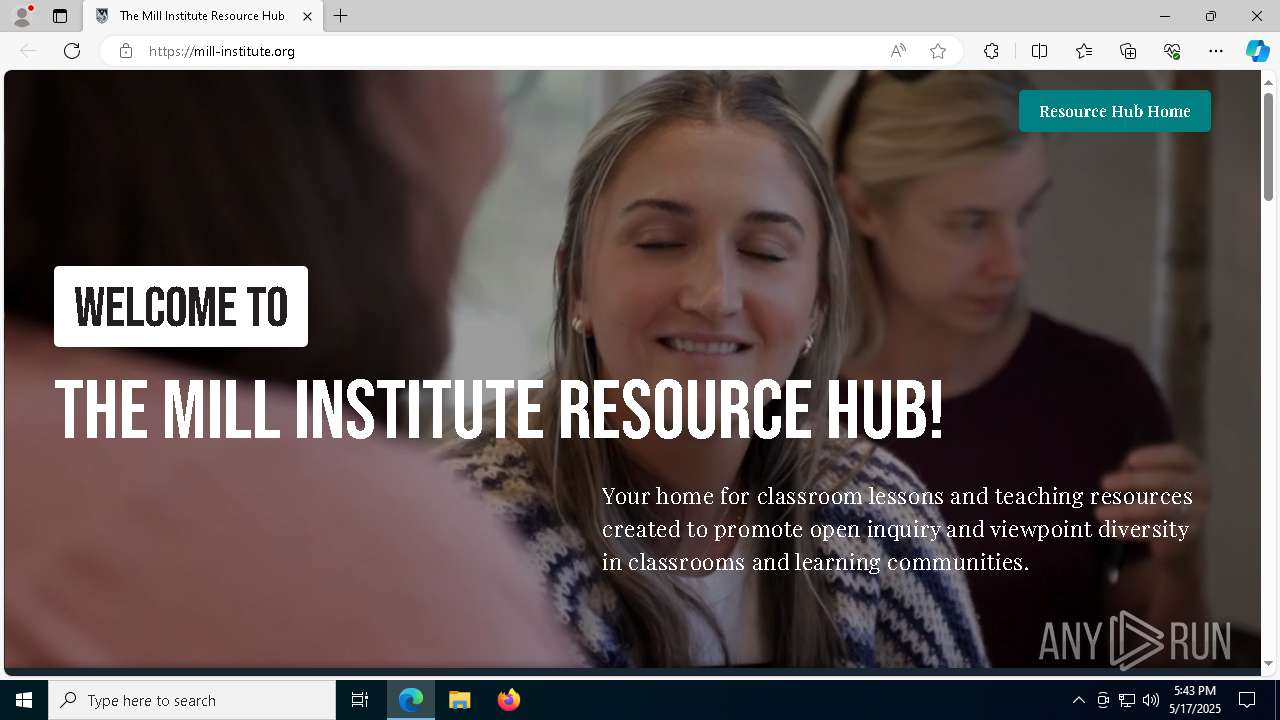This screenshot has width=1280, height=720.
Task: Minimize the Edge browser window
Action: [1165, 16]
